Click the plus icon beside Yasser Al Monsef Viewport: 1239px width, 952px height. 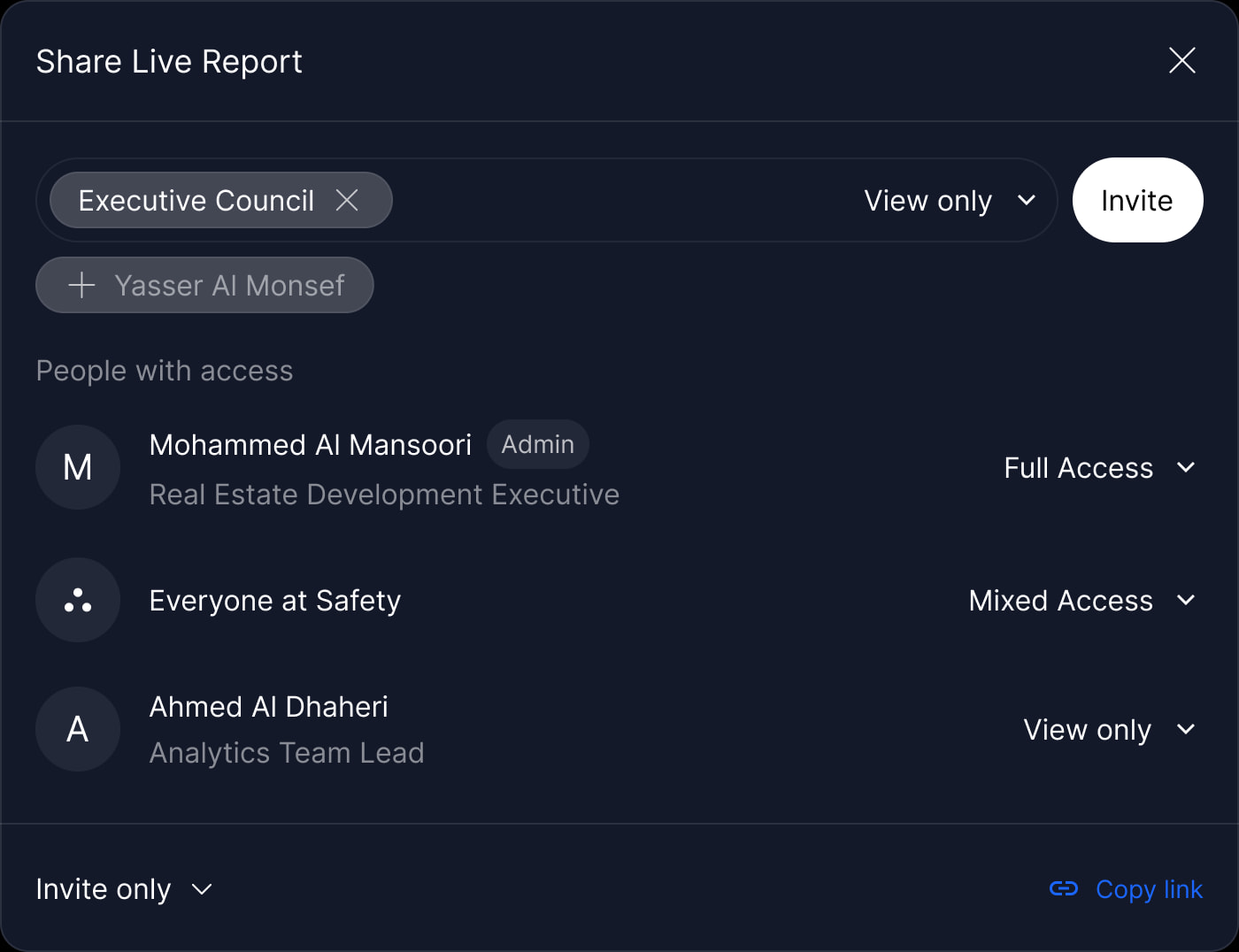[81, 285]
